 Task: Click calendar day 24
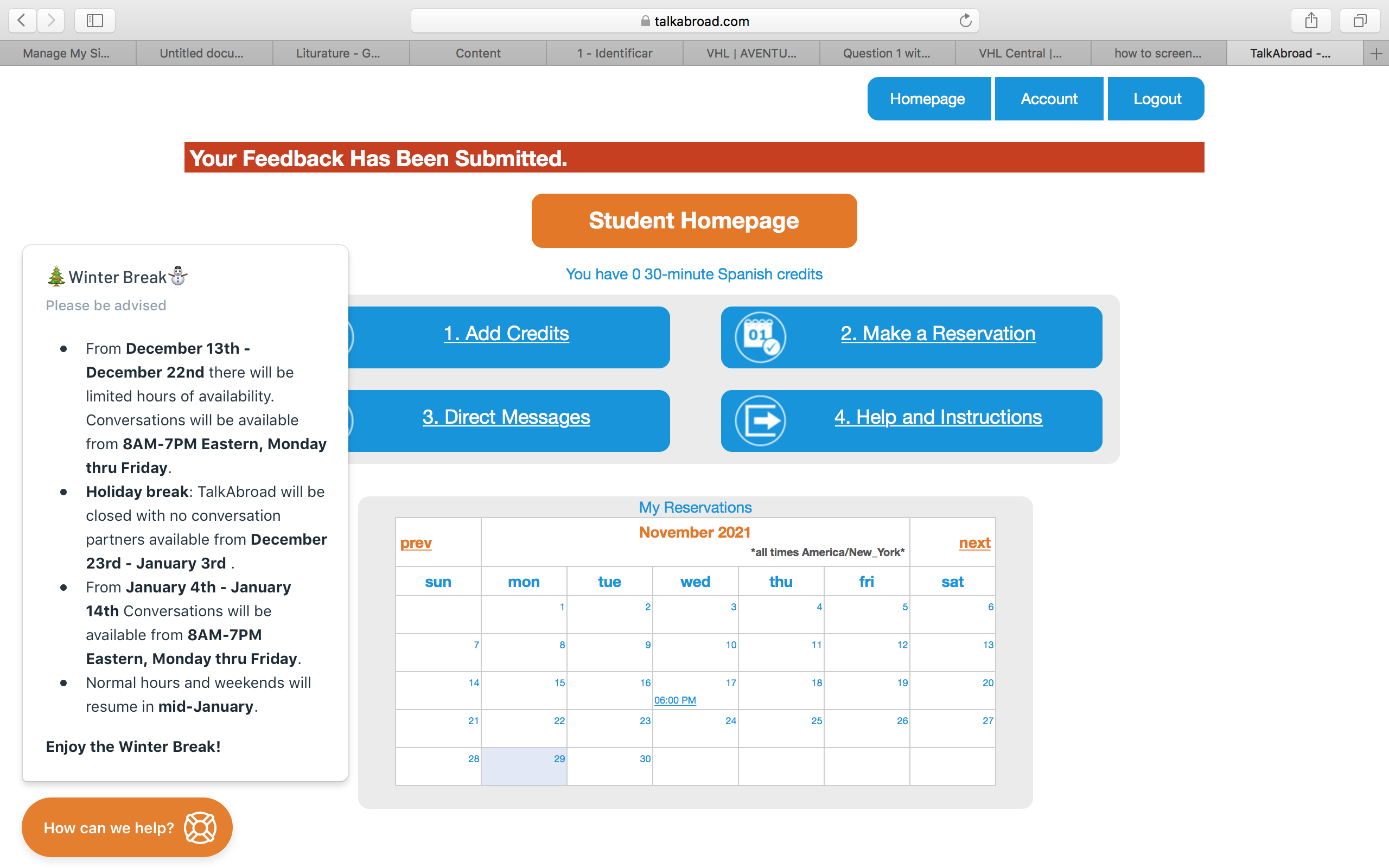pos(695,729)
